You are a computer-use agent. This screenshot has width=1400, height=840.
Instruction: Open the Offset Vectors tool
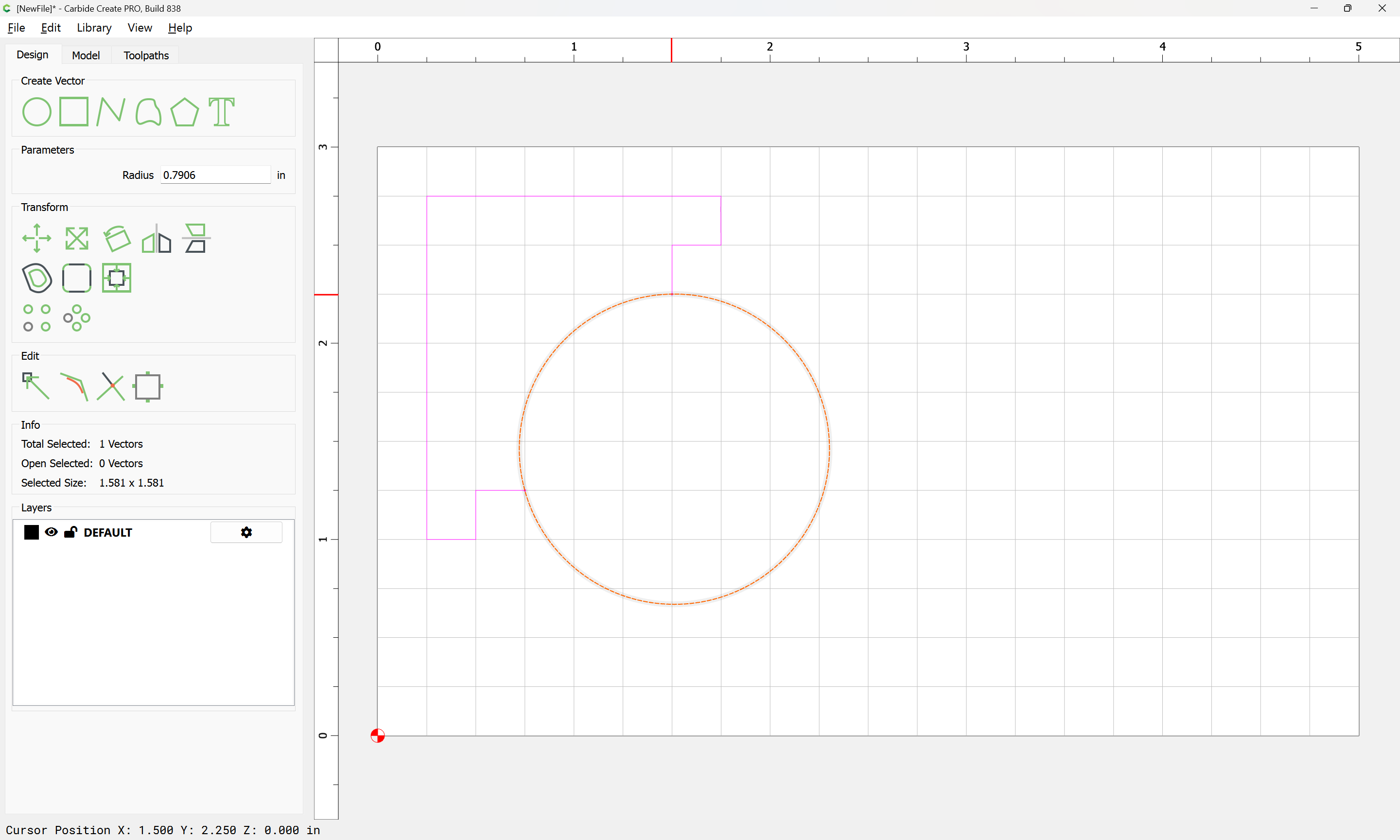pyautogui.click(x=37, y=278)
